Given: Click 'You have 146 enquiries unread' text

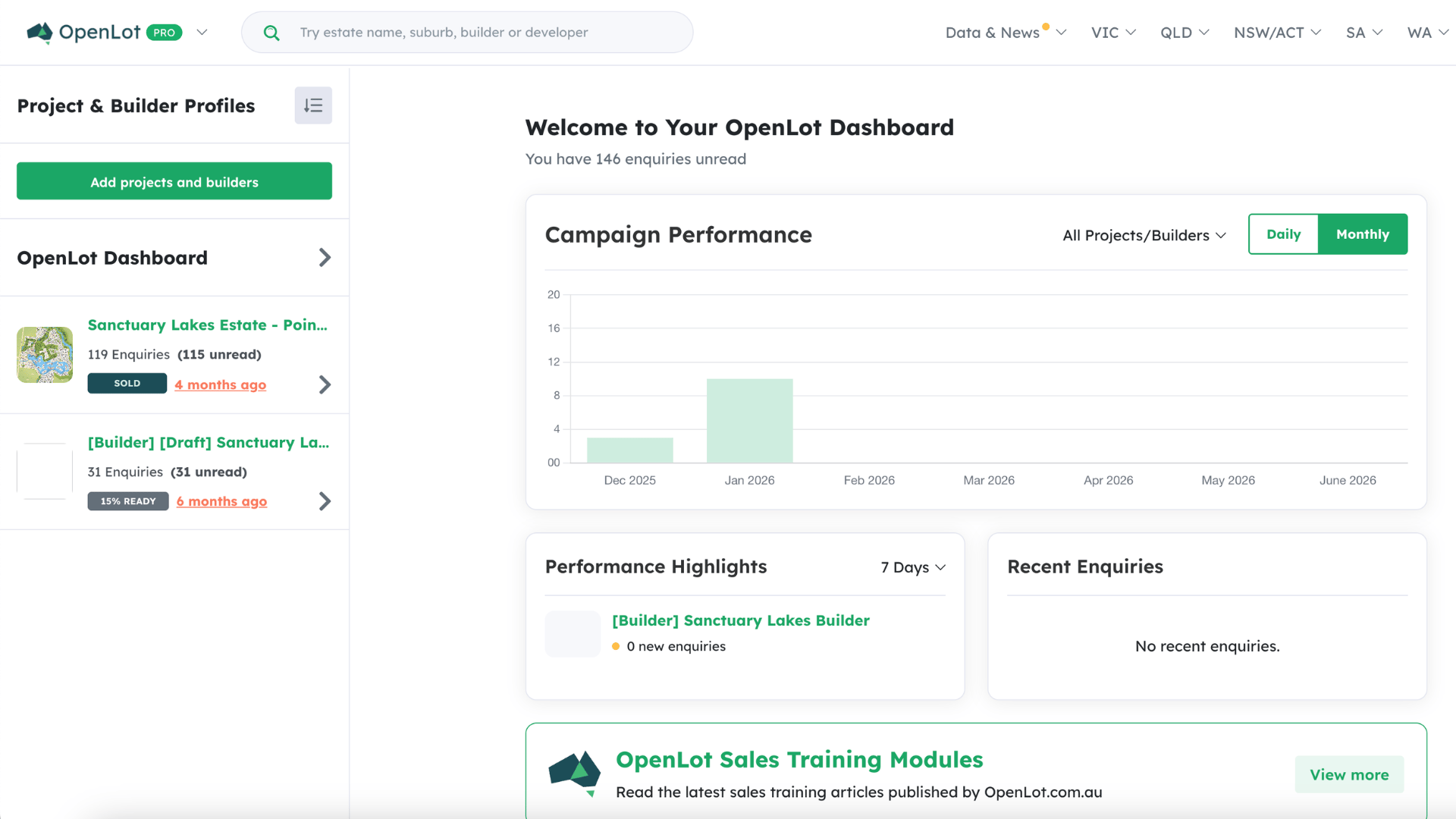Looking at the screenshot, I should (x=635, y=159).
